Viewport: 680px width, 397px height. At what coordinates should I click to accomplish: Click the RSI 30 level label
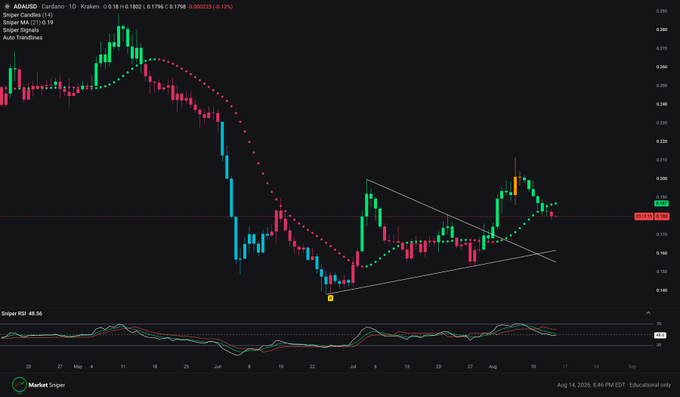(x=659, y=345)
